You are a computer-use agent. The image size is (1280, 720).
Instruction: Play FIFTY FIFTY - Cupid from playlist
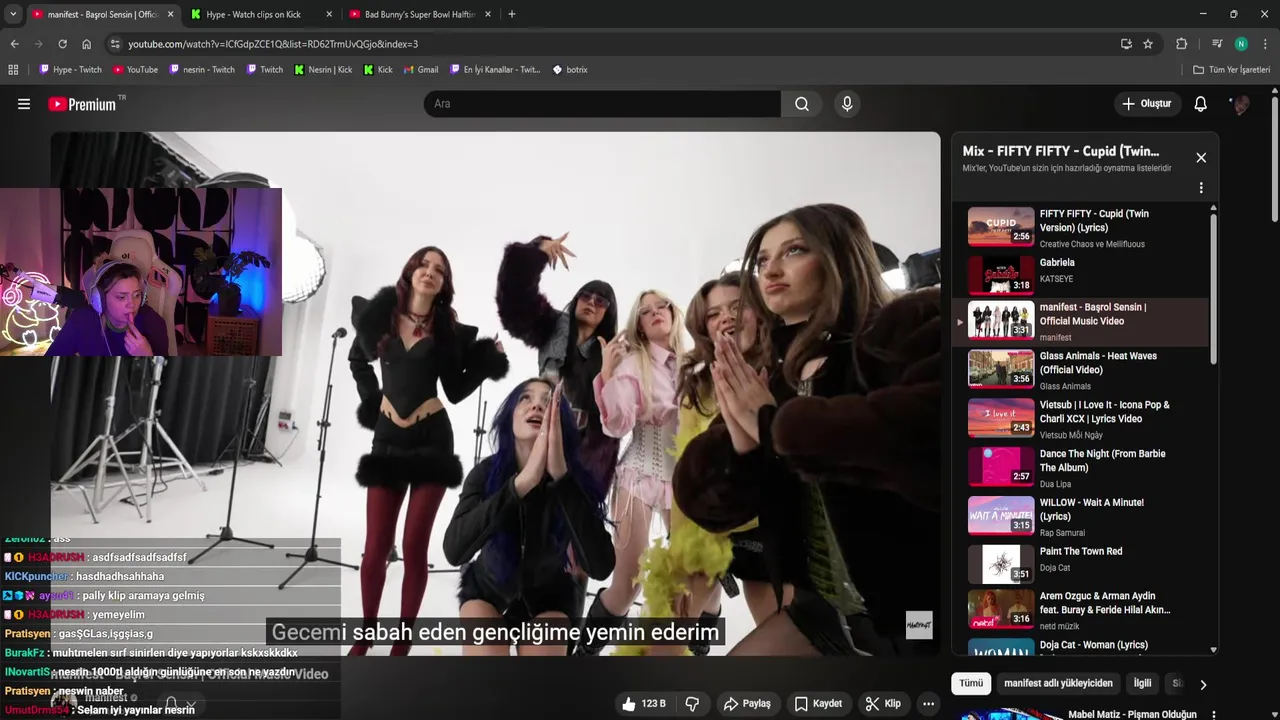pos(1082,227)
